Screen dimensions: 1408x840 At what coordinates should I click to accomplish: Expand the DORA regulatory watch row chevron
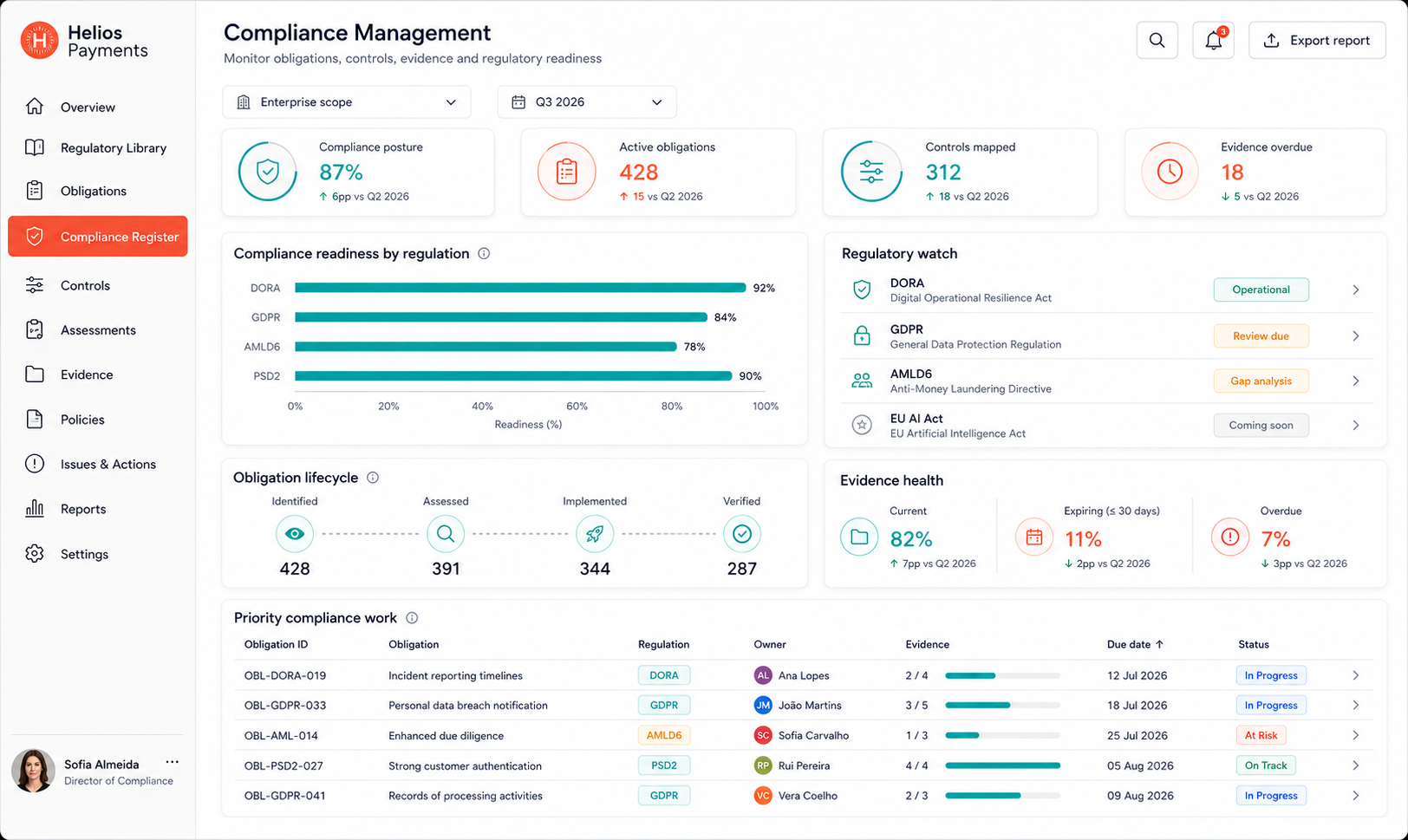tap(1356, 290)
